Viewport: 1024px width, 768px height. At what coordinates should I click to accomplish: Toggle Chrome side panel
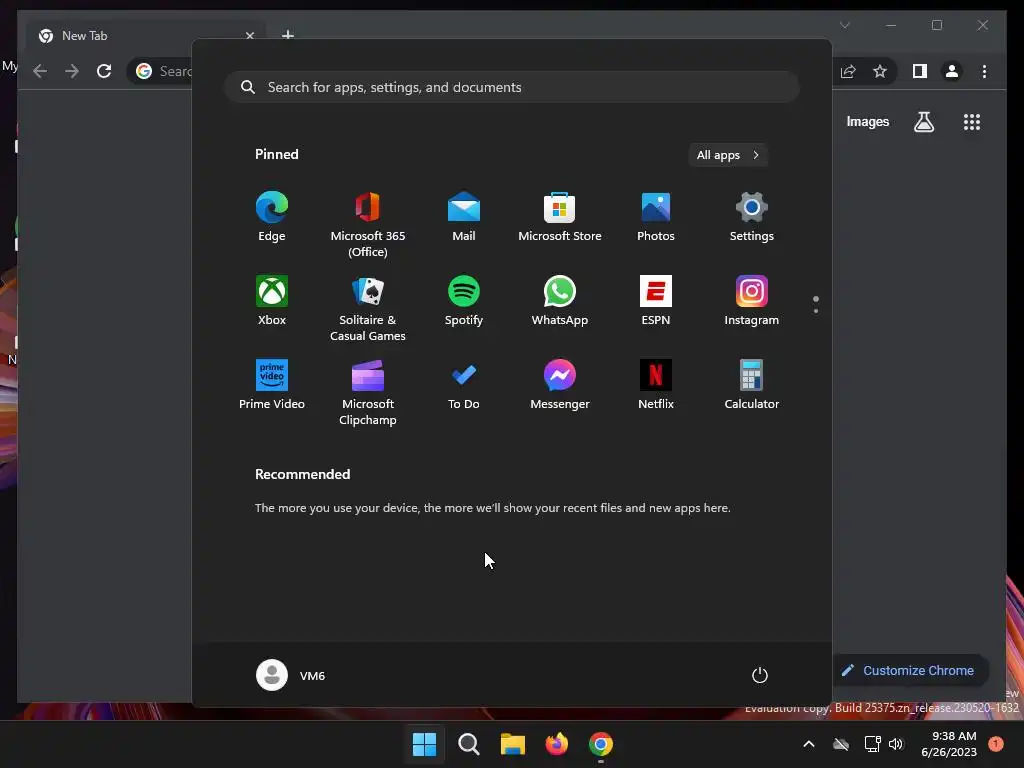click(x=920, y=71)
